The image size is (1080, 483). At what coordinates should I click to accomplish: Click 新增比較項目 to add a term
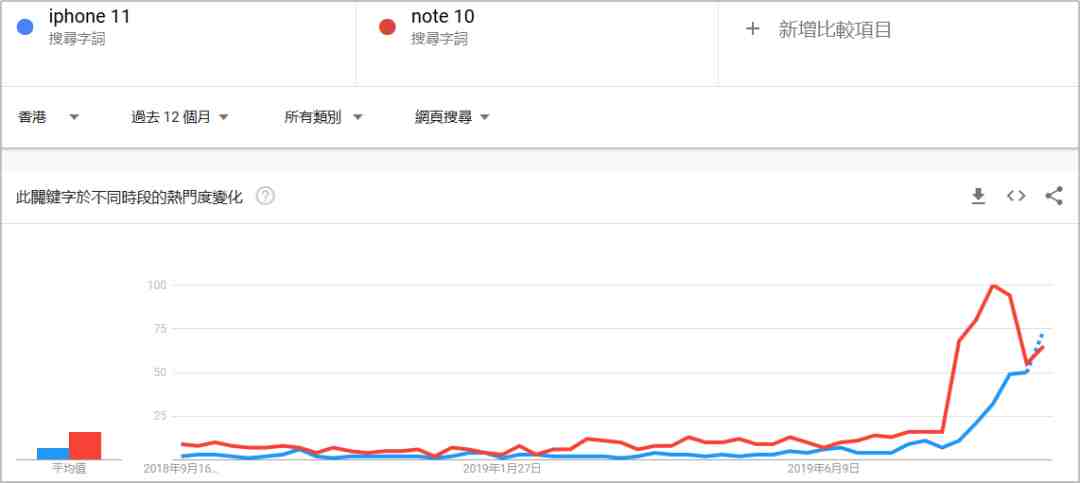pos(835,29)
